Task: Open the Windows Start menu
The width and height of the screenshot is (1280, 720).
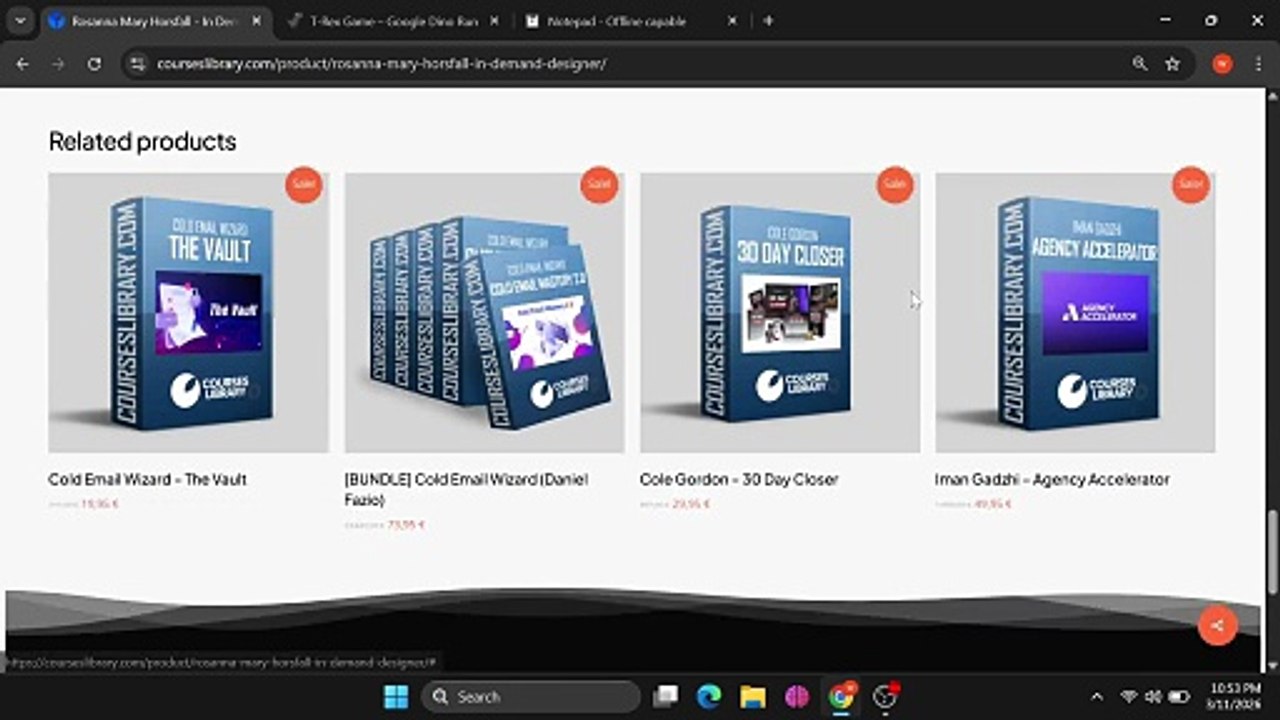Action: pos(396,696)
